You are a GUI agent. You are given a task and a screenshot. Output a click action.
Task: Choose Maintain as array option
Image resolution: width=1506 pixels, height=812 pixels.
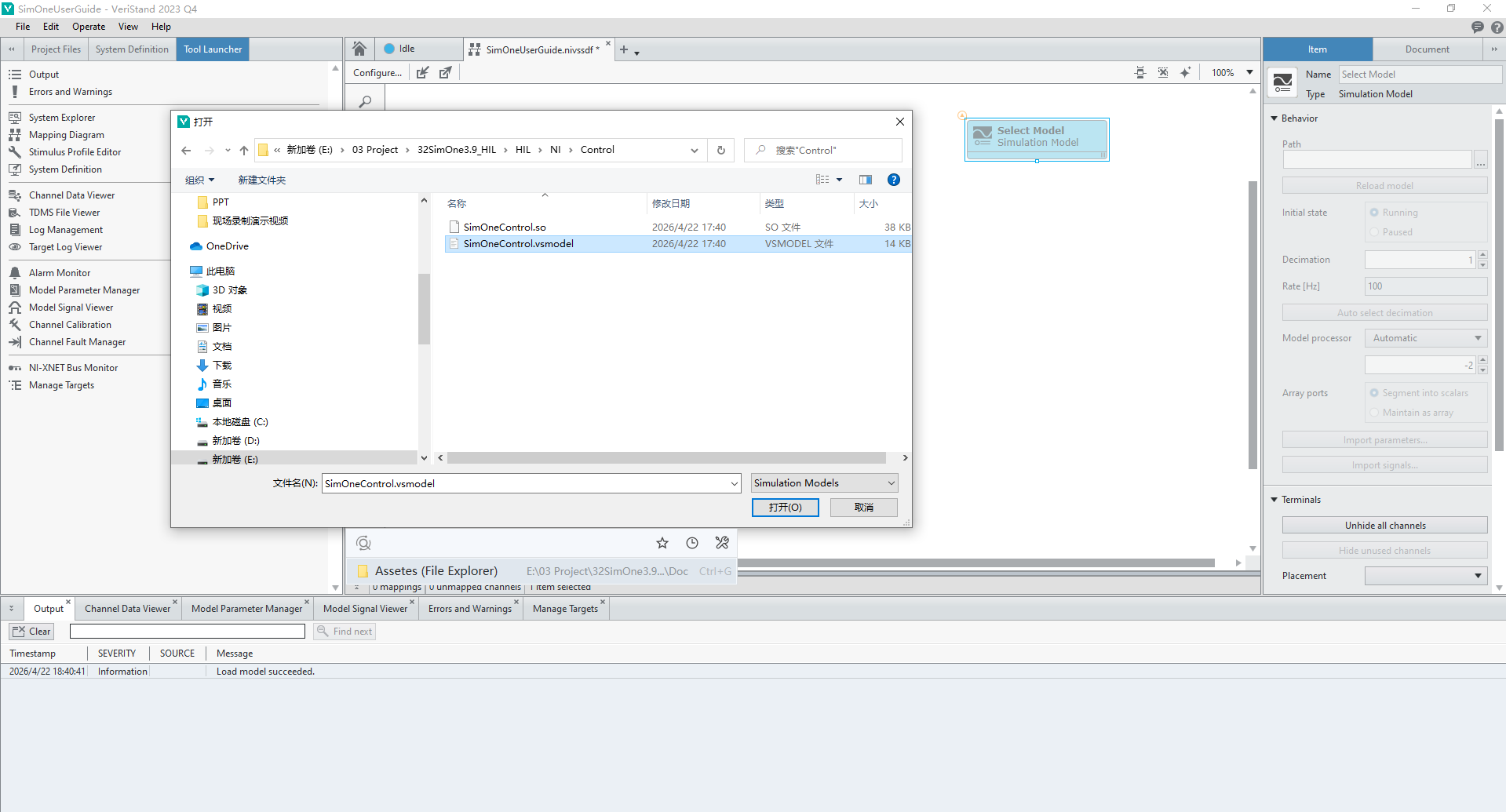tap(1374, 413)
